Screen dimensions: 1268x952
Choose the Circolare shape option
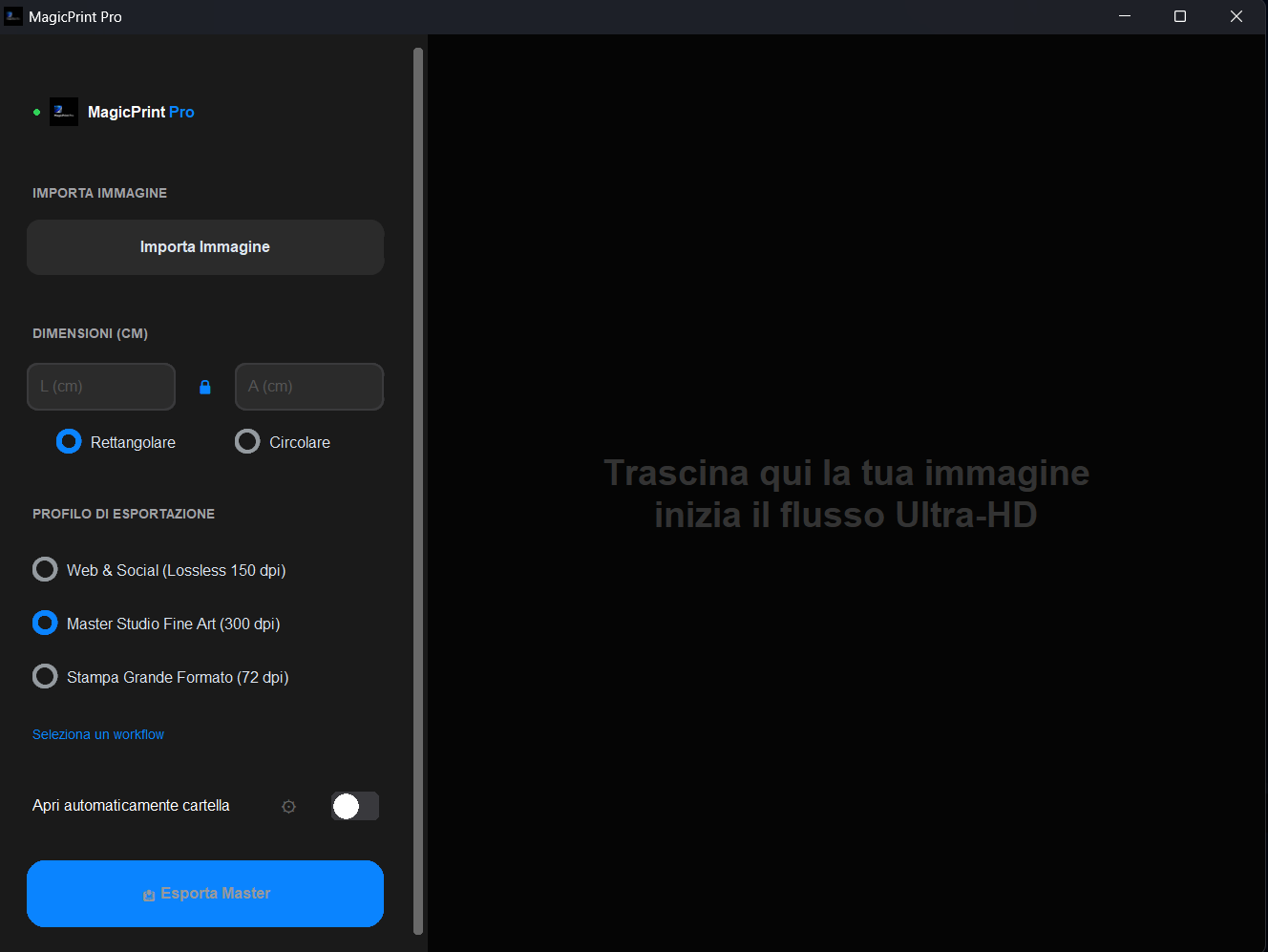tap(247, 441)
